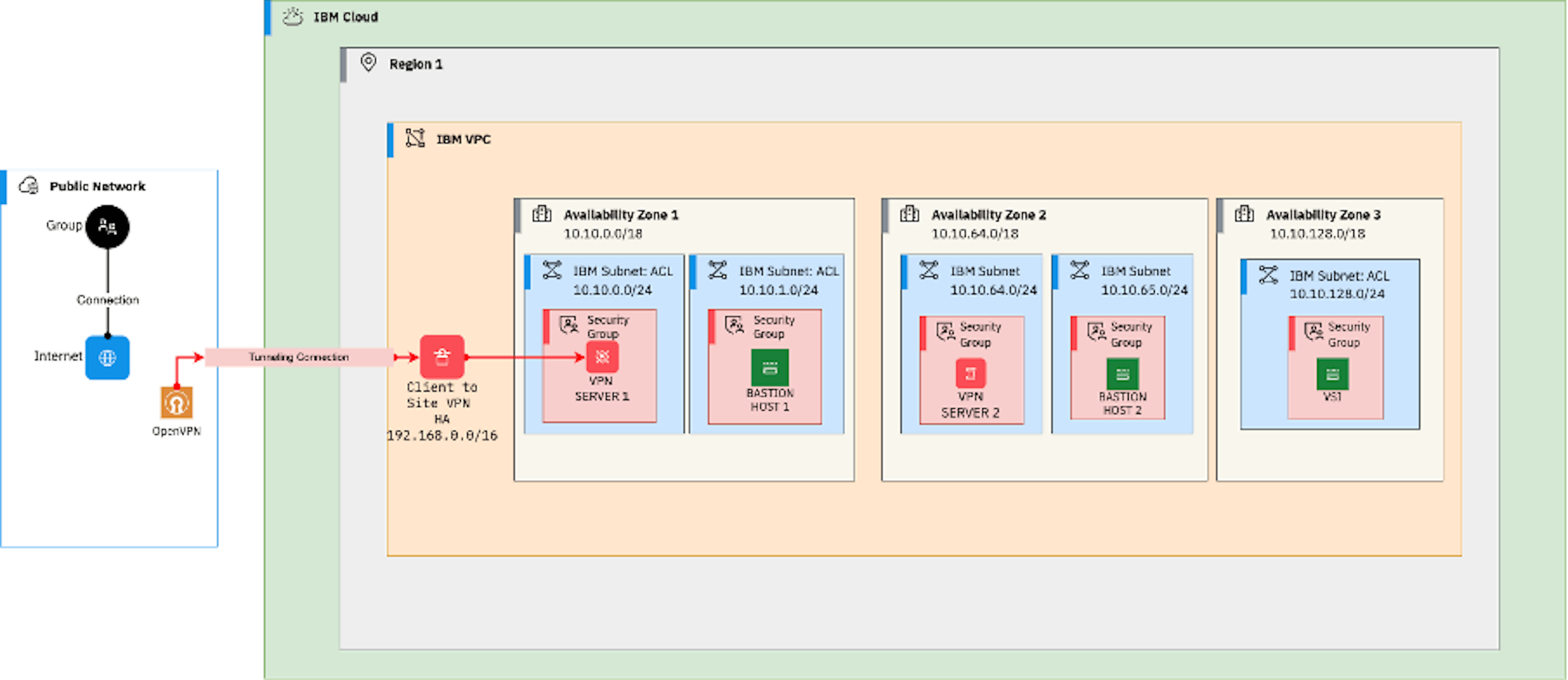Screen dimensions: 1568x680
Task: Select the orange OpenVPN icon
Action: click(x=176, y=402)
